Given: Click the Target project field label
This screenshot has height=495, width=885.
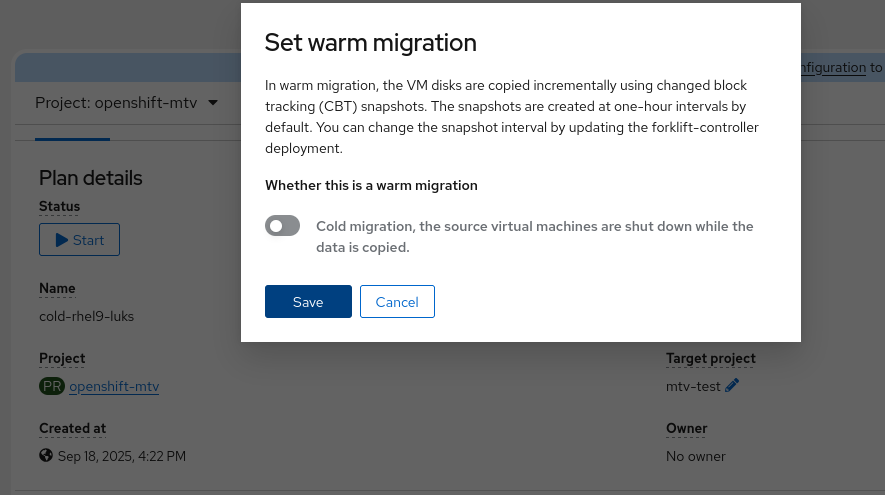Looking at the screenshot, I should pyautogui.click(x=710, y=358).
